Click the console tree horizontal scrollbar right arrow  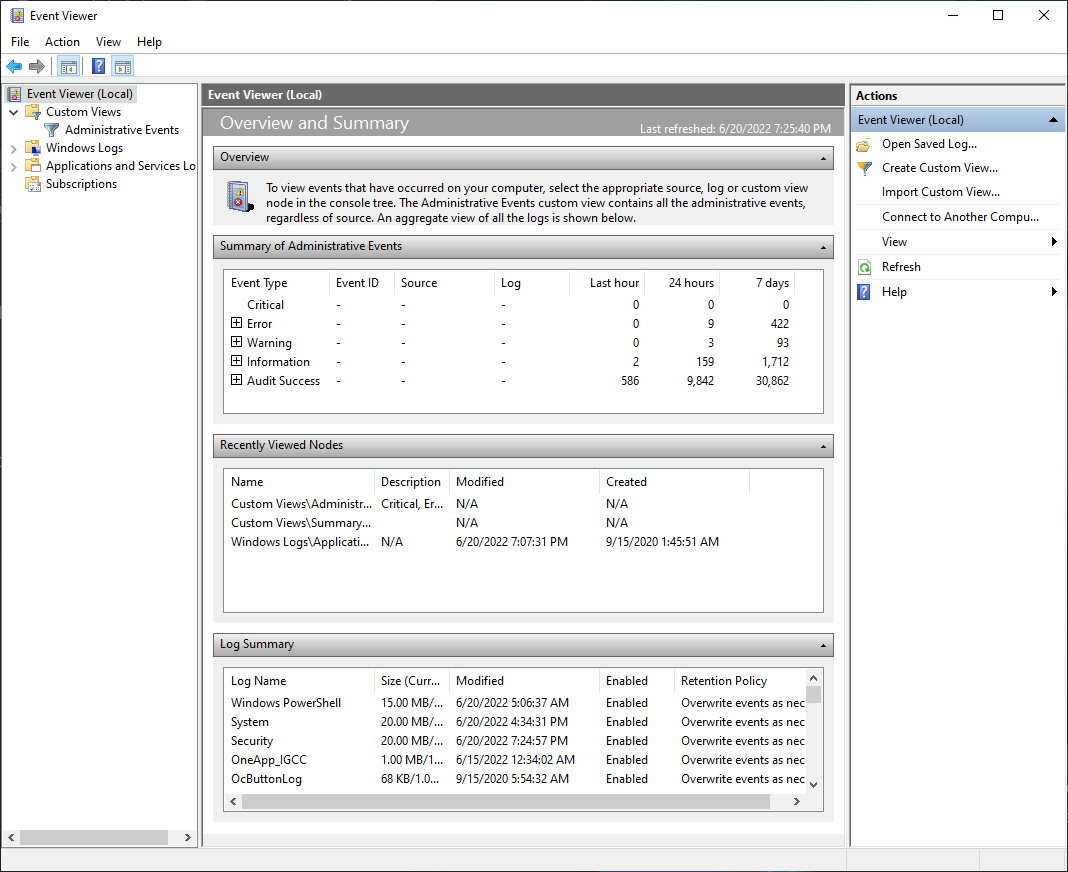188,837
